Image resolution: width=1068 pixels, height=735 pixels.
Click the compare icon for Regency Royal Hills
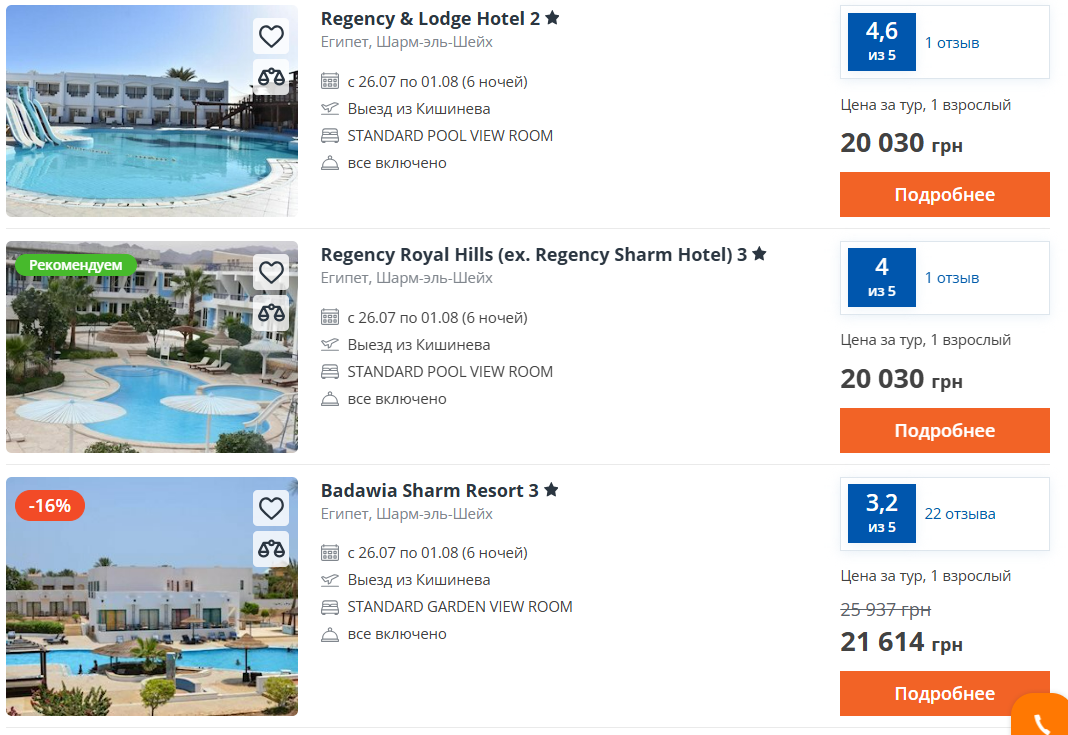tap(270, 312)
